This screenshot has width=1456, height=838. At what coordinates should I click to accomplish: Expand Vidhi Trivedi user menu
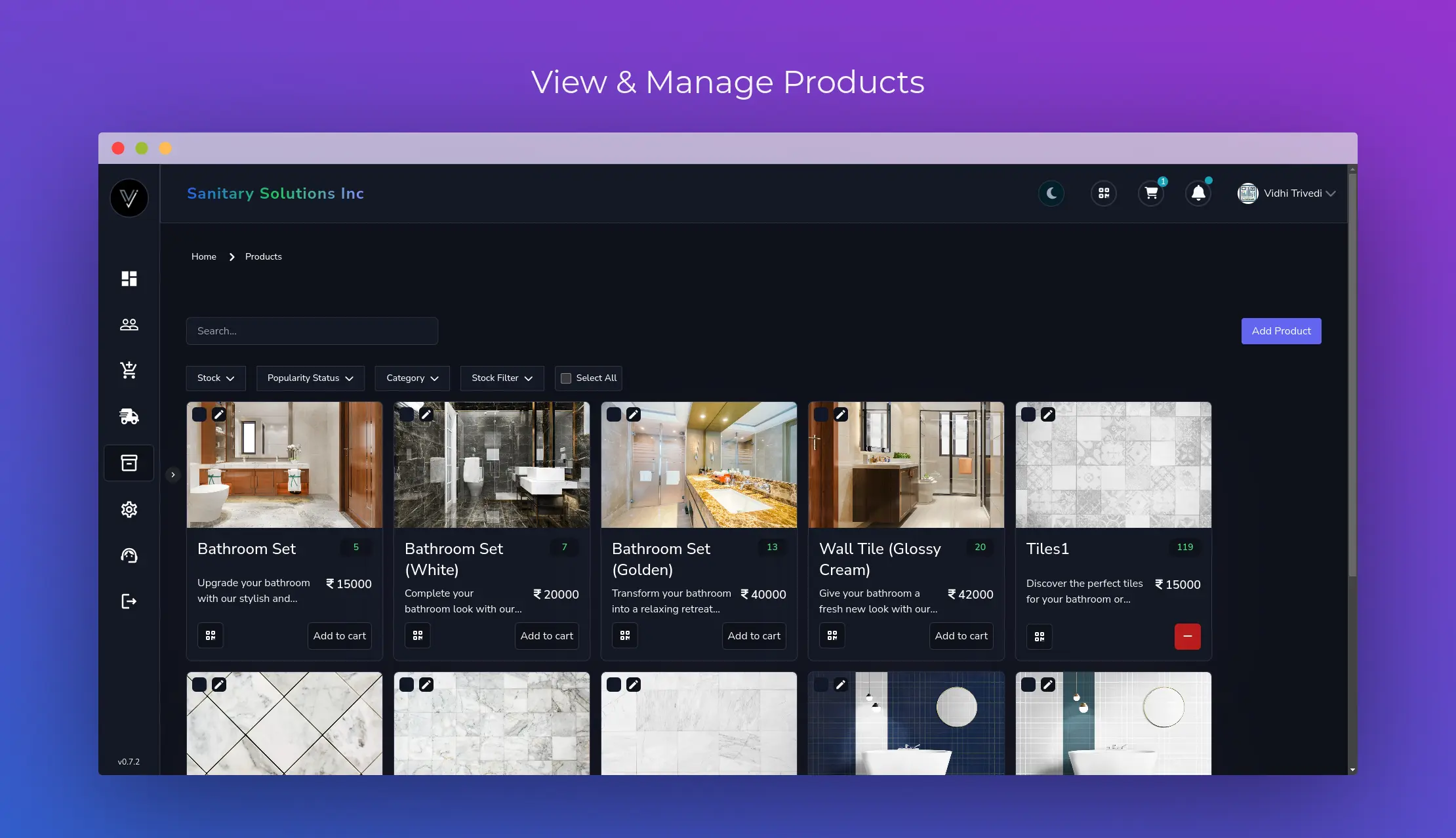tap(1286, 193)
